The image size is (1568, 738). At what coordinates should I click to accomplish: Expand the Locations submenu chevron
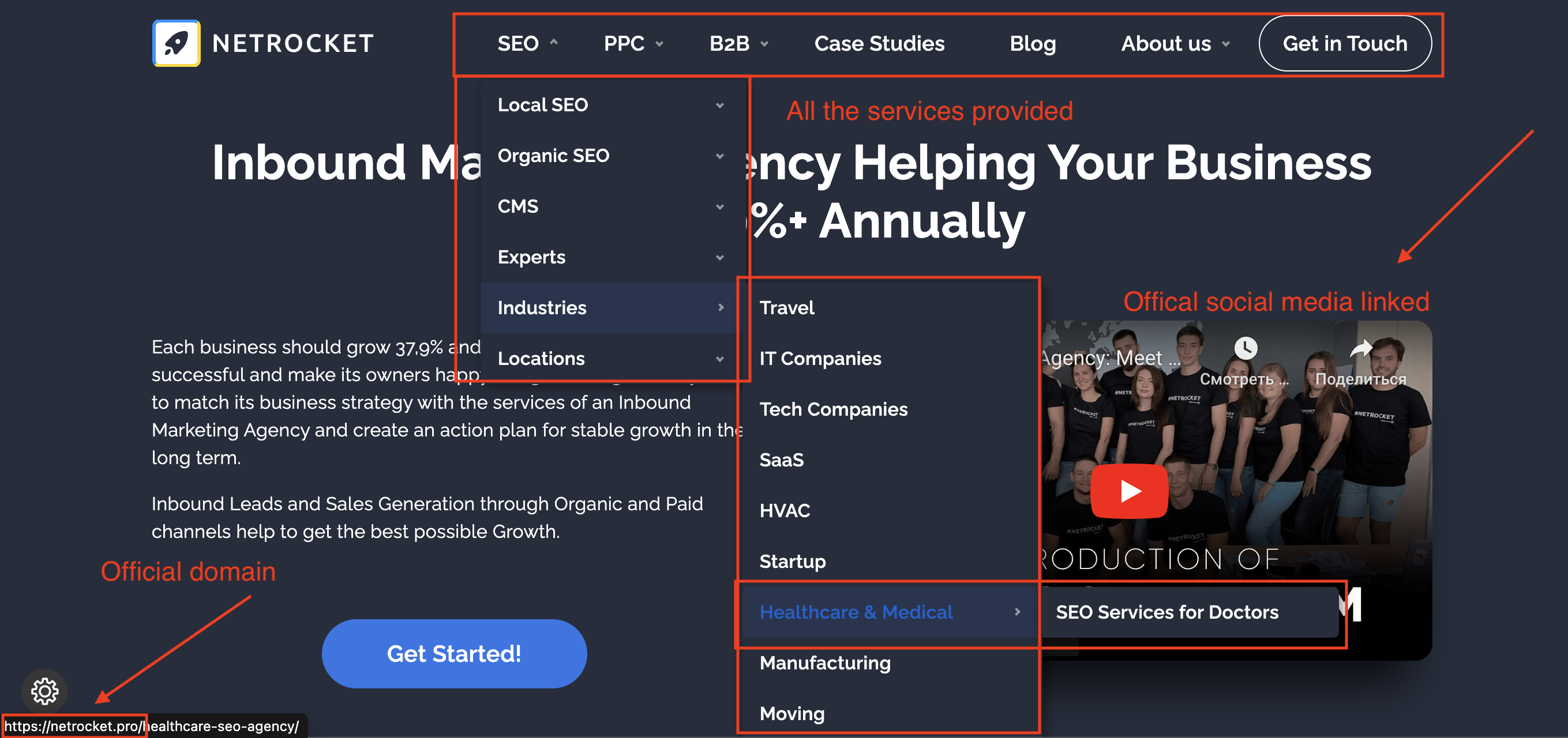(x=720, y=359)
